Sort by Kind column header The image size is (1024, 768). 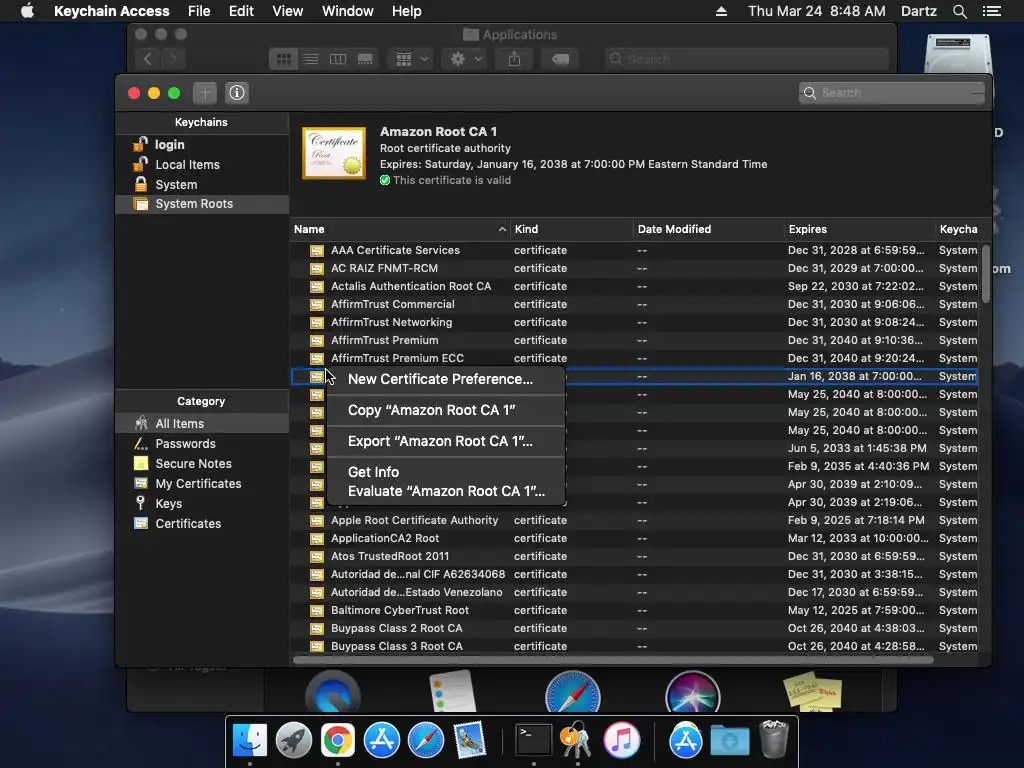coord(571,229)
